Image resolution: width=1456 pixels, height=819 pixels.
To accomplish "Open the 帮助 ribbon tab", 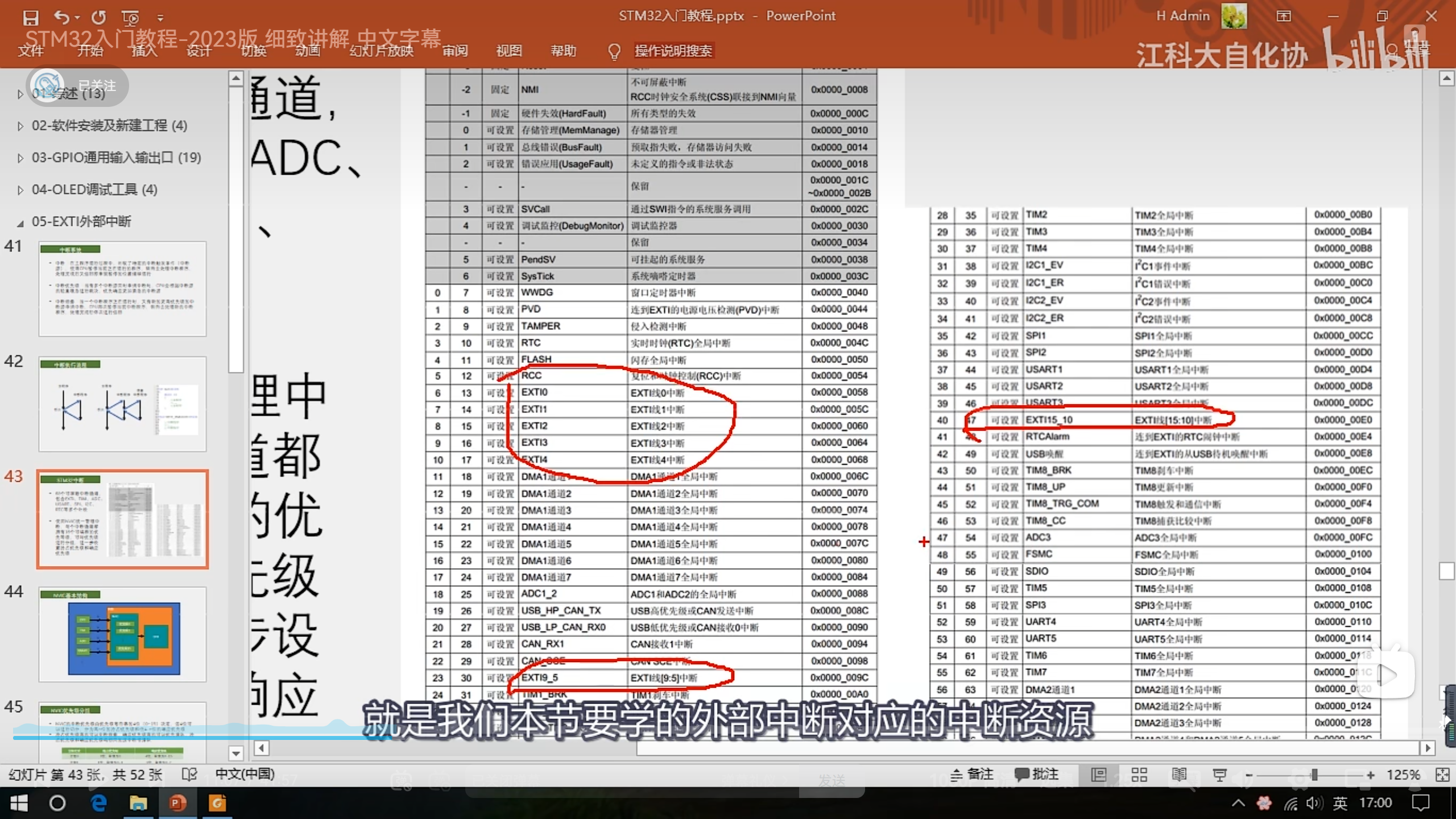I will (x=563, y=51).
